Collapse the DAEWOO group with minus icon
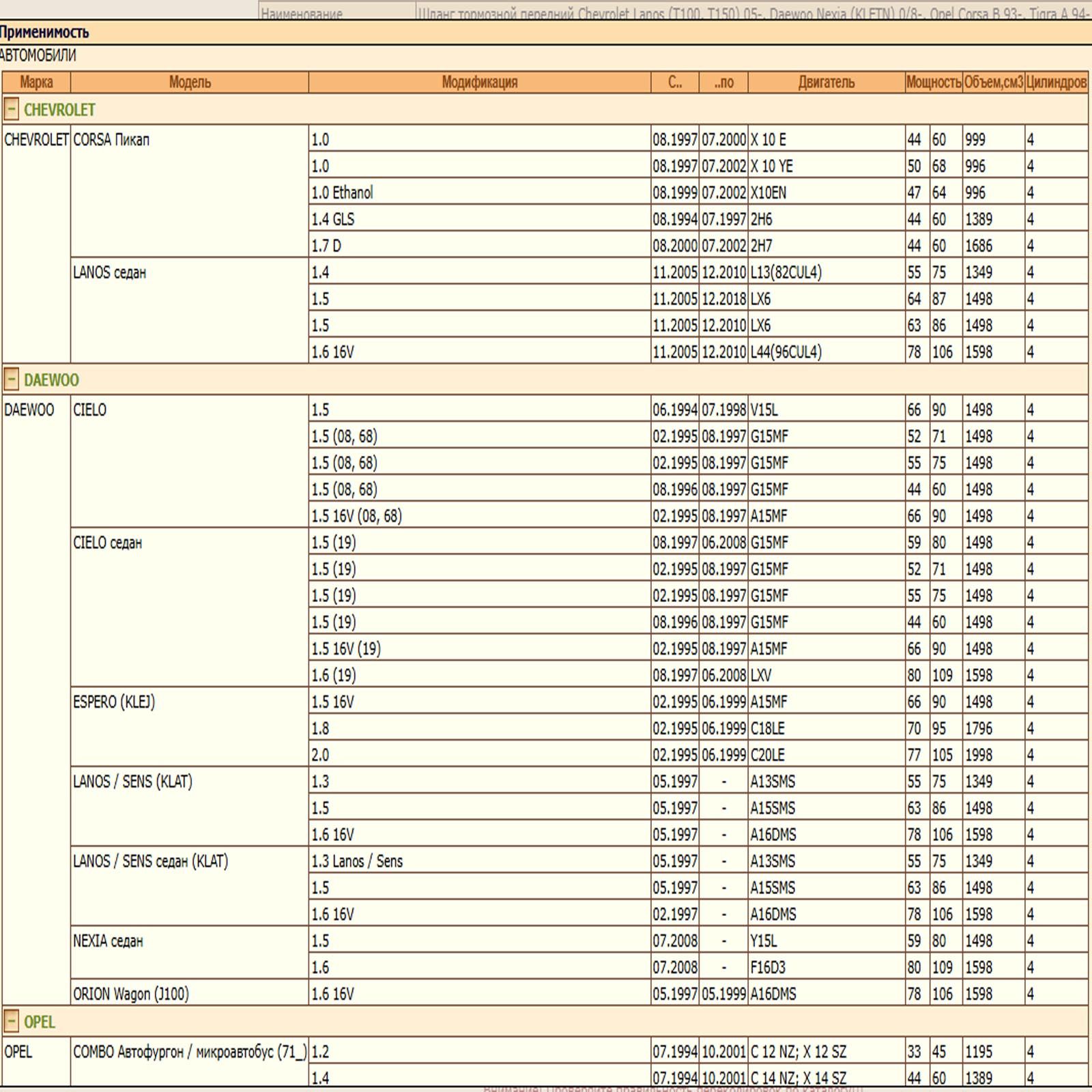This screenshot has width=1092, height=1092. 11,379
